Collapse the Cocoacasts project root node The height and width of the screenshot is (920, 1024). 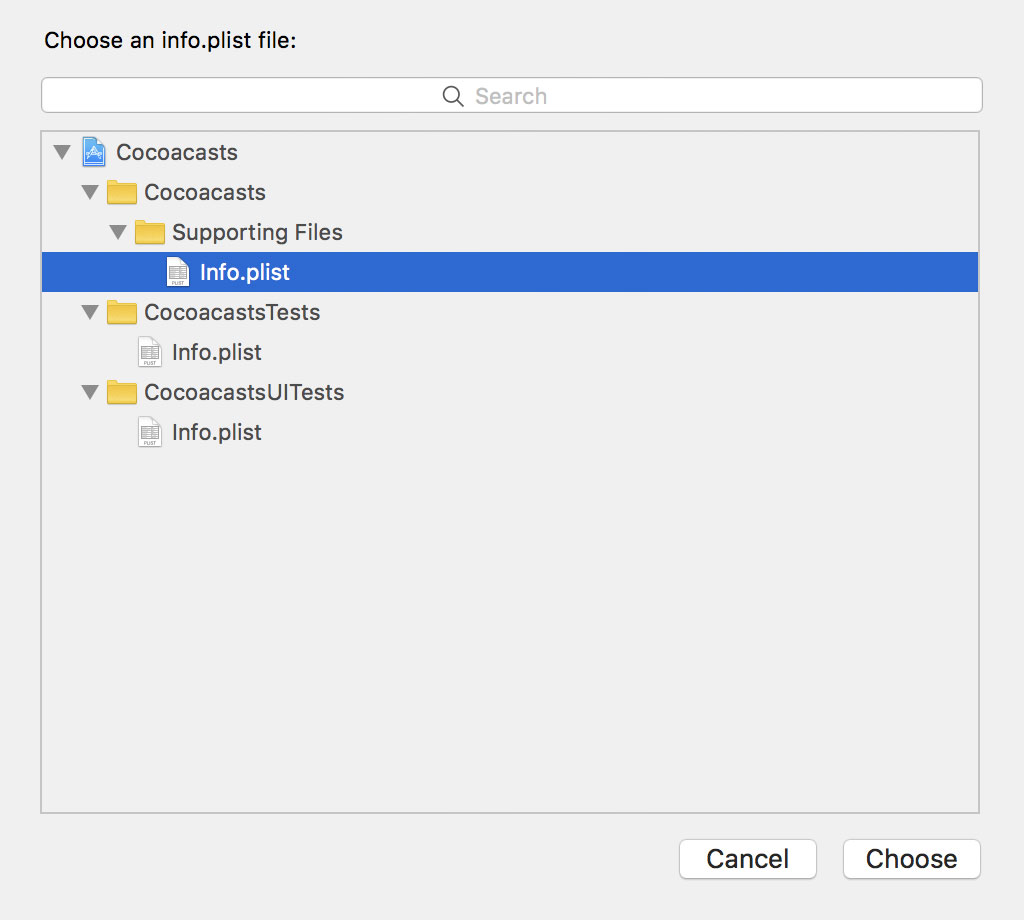coord(62,152)
